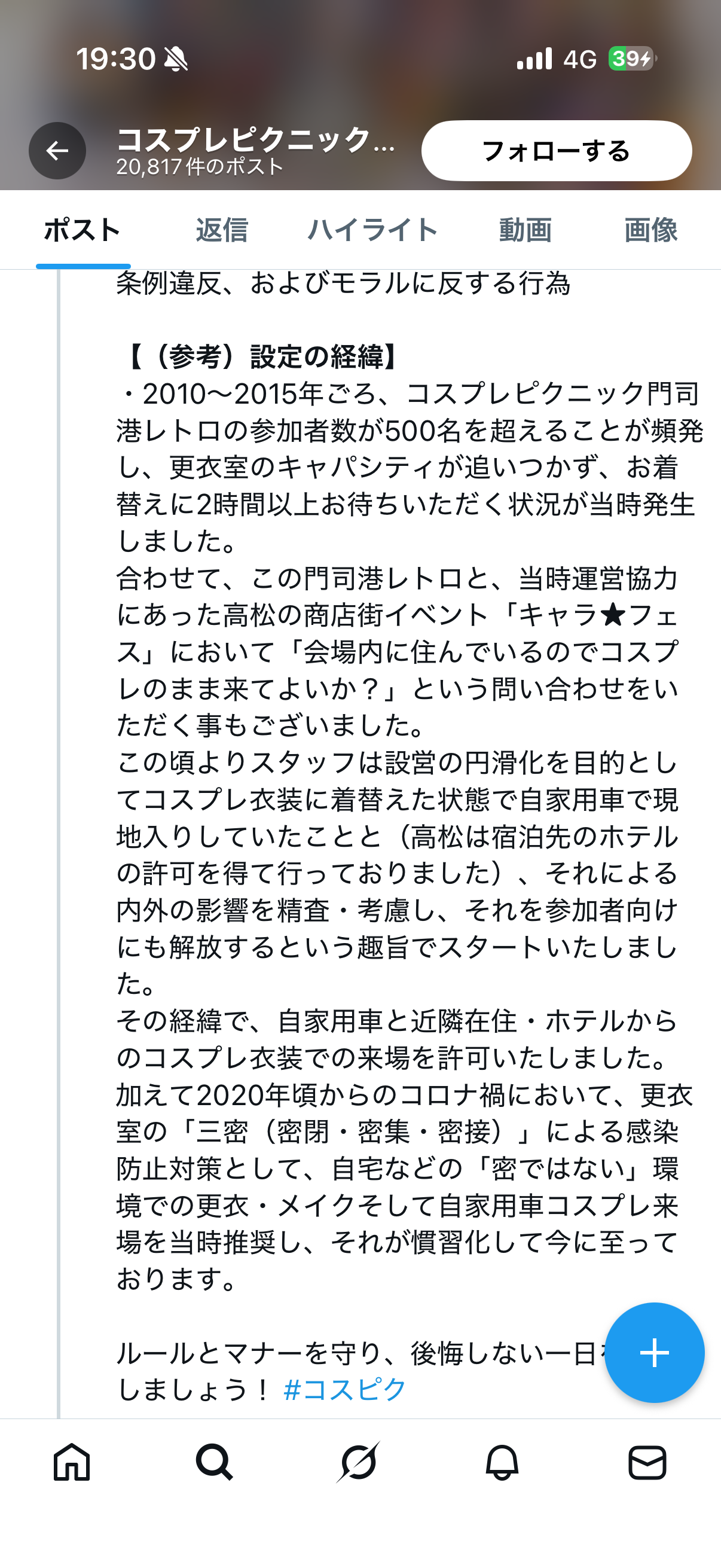Switch to the 画像 tab
The height and width of the screenshot is (1568, 721).
point(650,230)
